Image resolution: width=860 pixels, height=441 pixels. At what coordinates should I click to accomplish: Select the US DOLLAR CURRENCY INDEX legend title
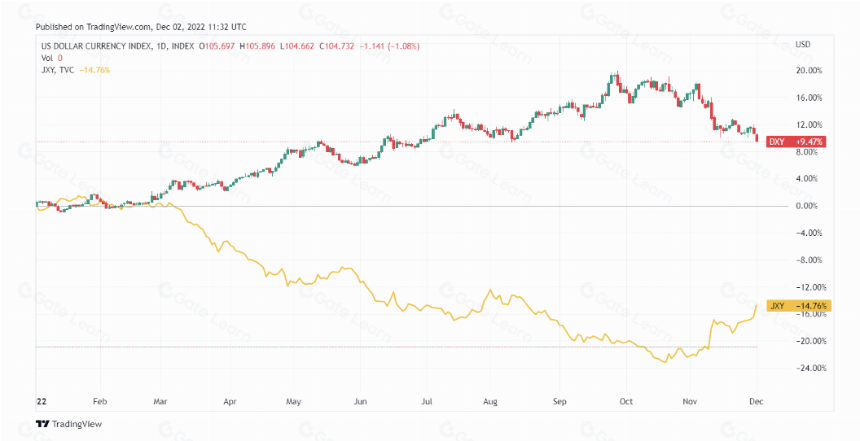click(x=96, y=47)
